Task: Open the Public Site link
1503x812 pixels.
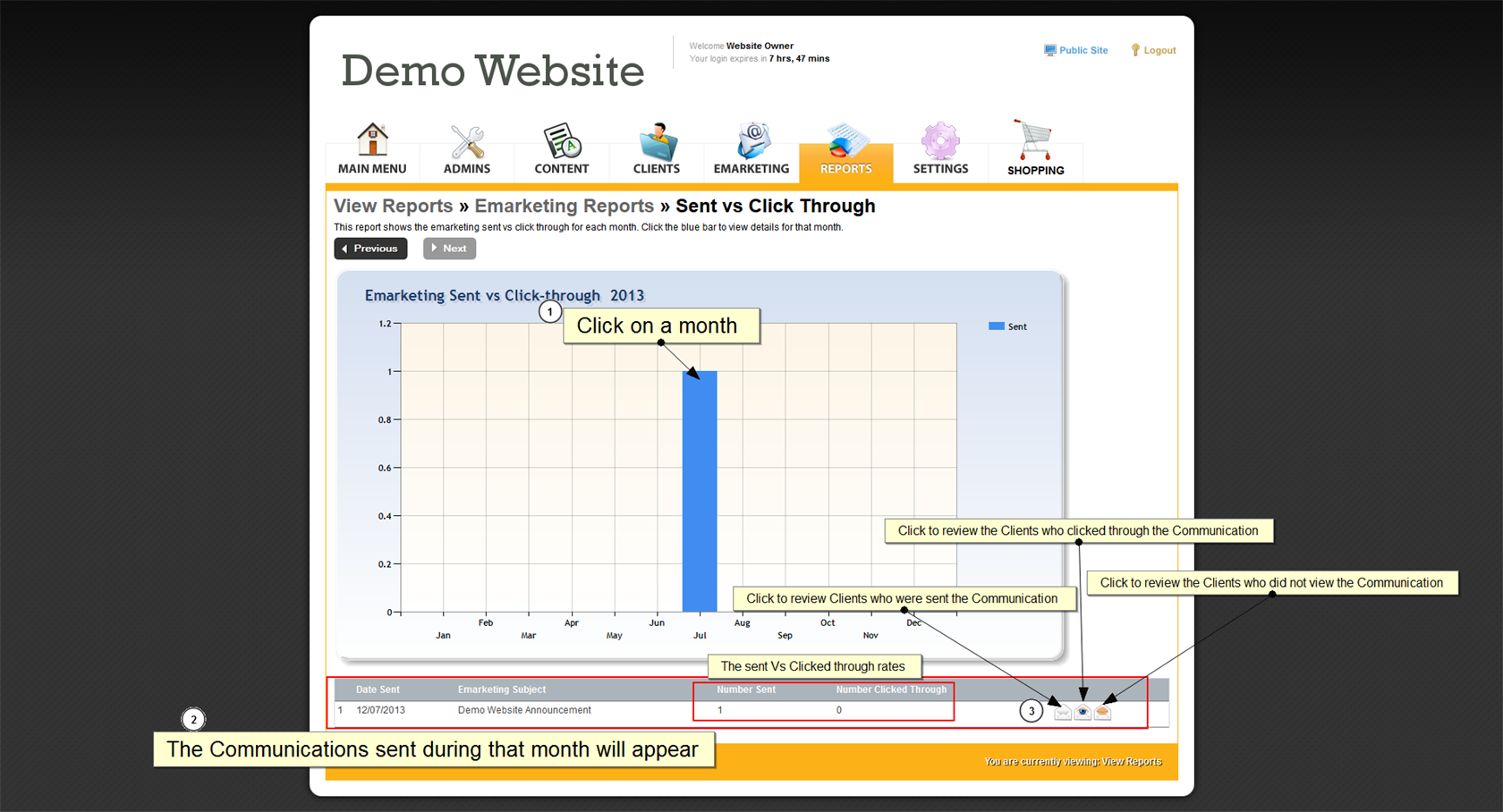Action: coord(1076,51)
